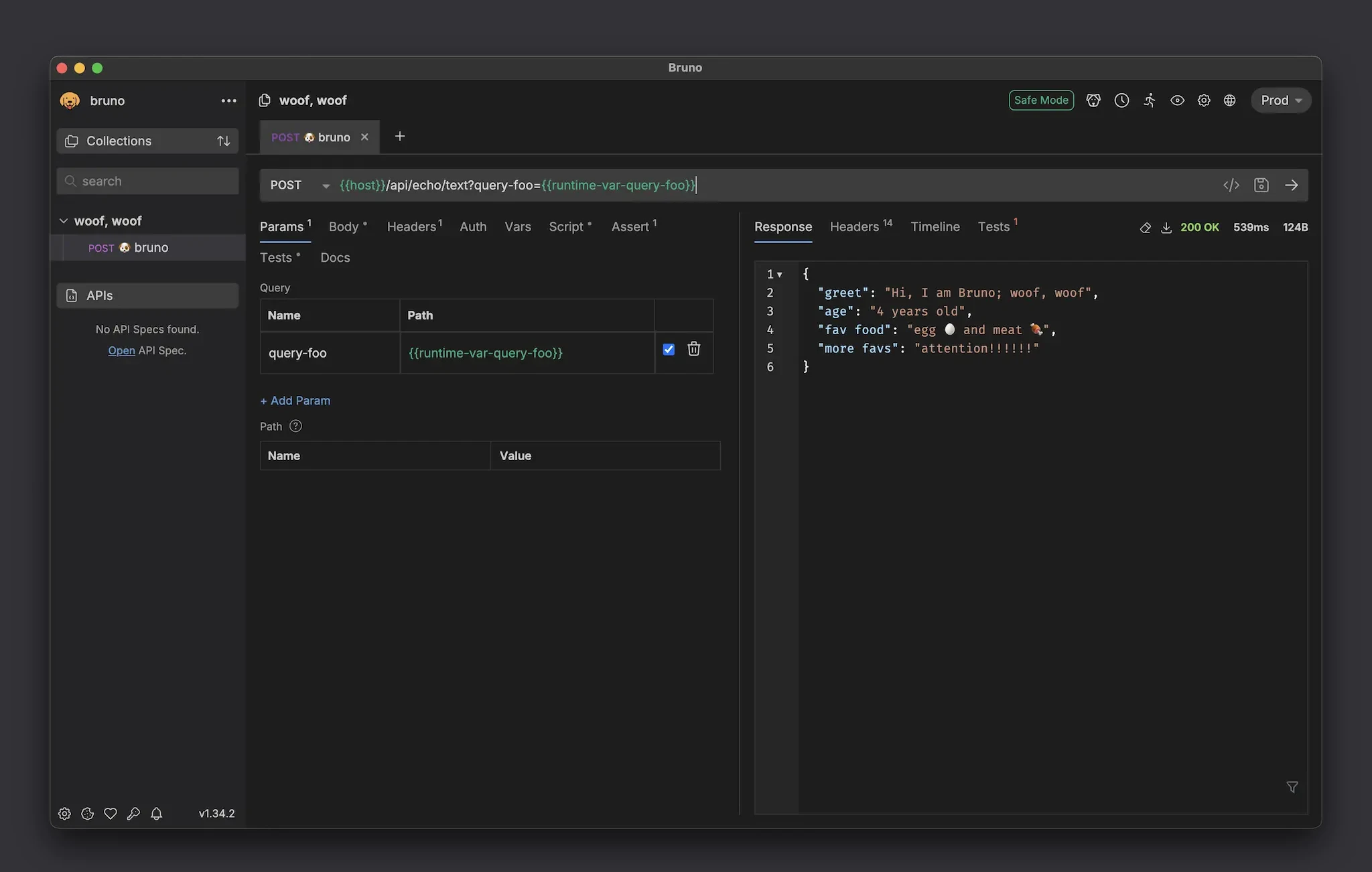Click the key icon in status bar

pos(133,814)
